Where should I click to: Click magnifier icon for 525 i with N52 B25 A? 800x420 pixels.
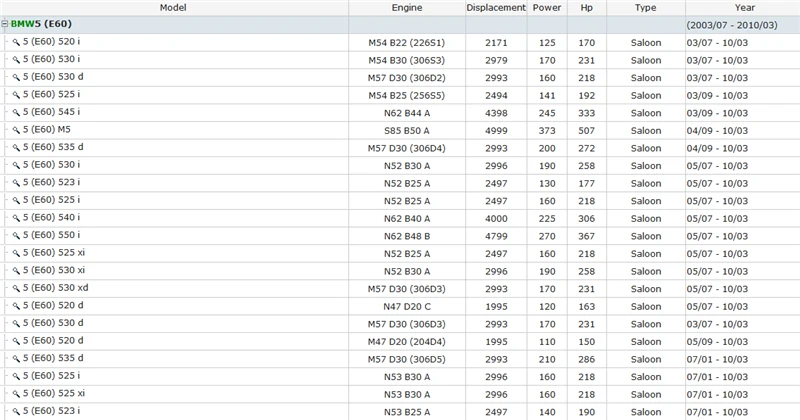coord(16,201)
